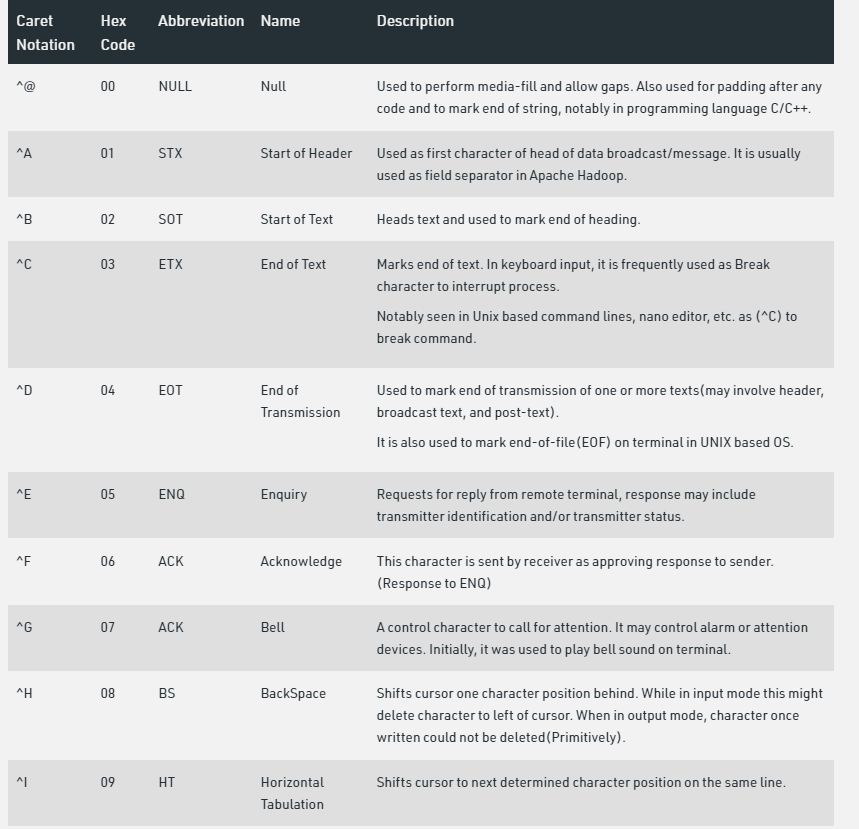Click the End of Transmission name cell
Image resolution: width=859 pixels, height=829 pixels.
(x=300, y=401)
